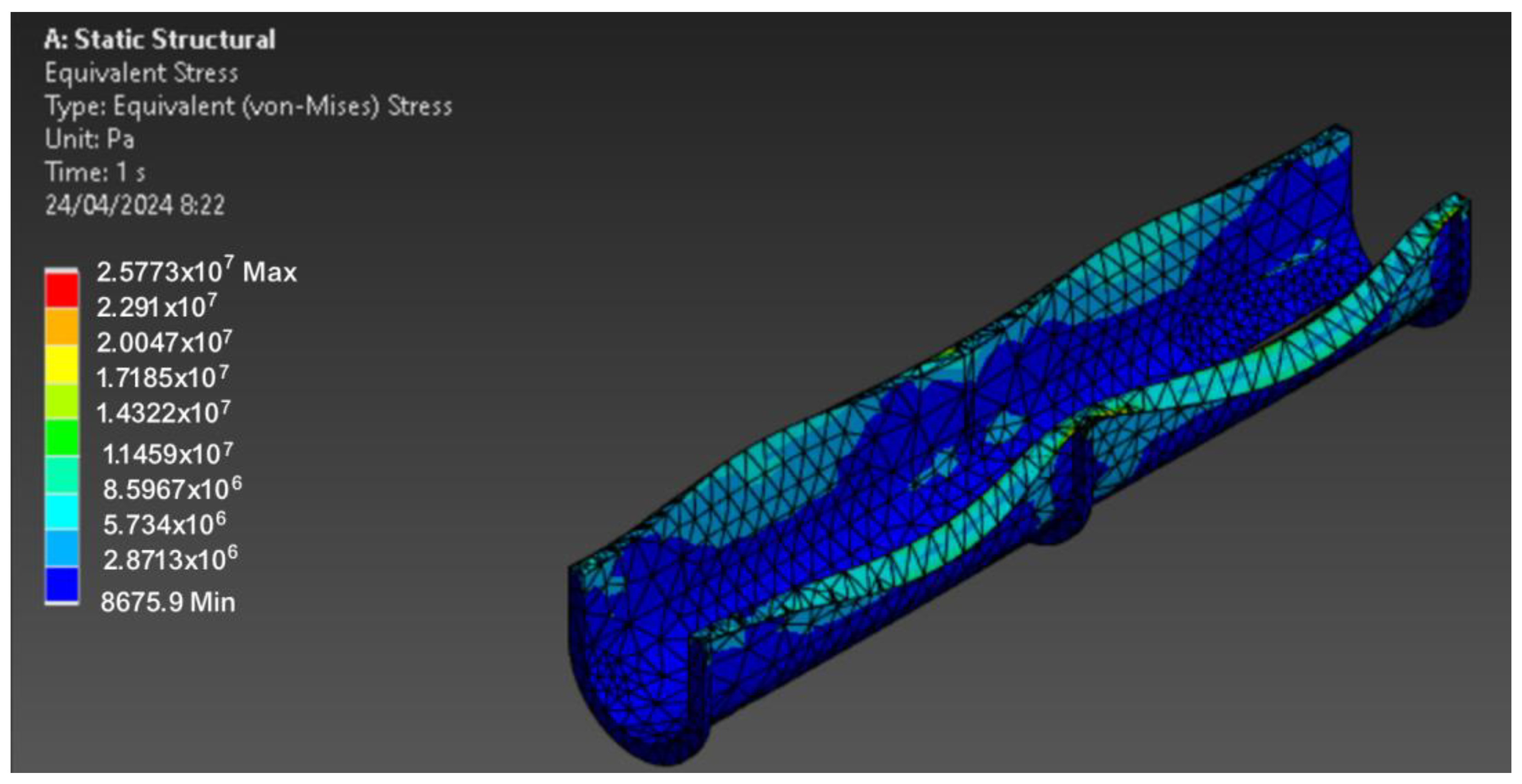Click the dark blue legend color band
1522x784 pixels.
click(61, 585)
